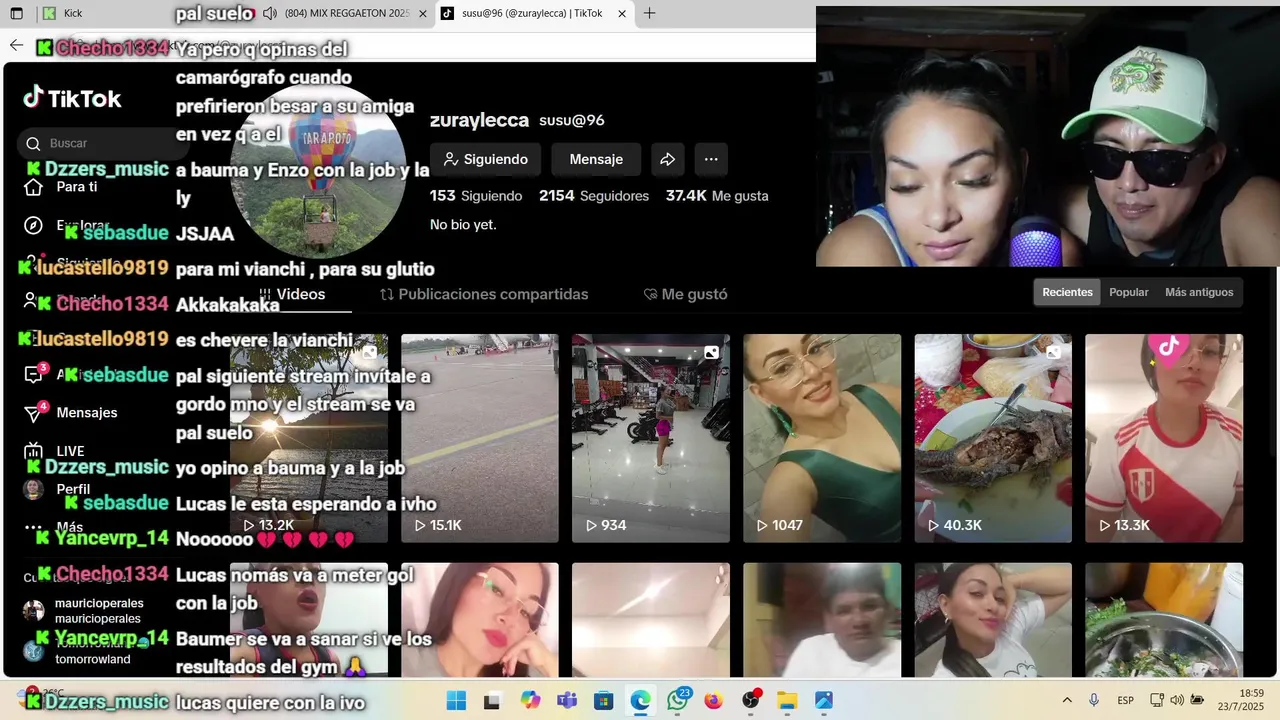Click the Siguiendo follow button
Viewport: 1280px width, 720px height.
pyautogui.click(x=485, y=159)
